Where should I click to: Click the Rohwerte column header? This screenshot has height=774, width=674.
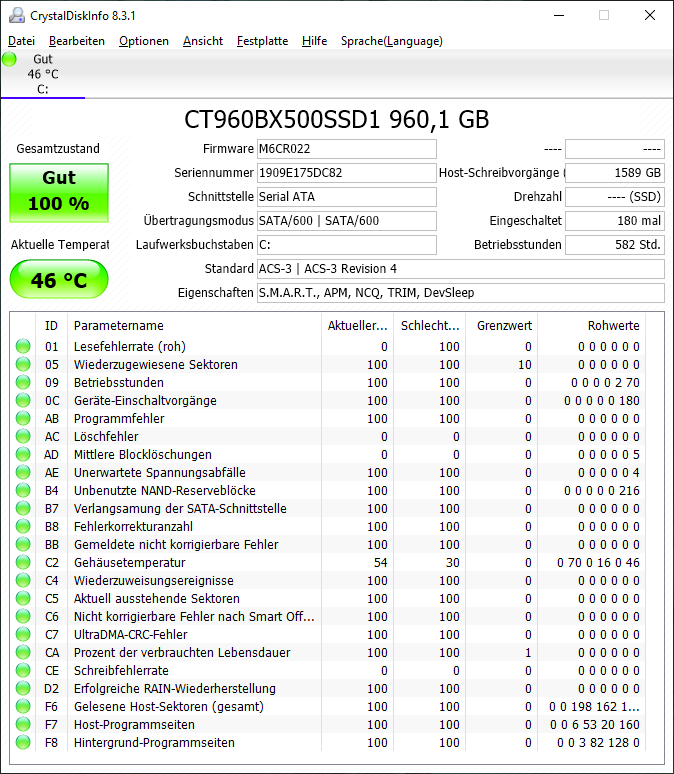(x=592, y=326)
